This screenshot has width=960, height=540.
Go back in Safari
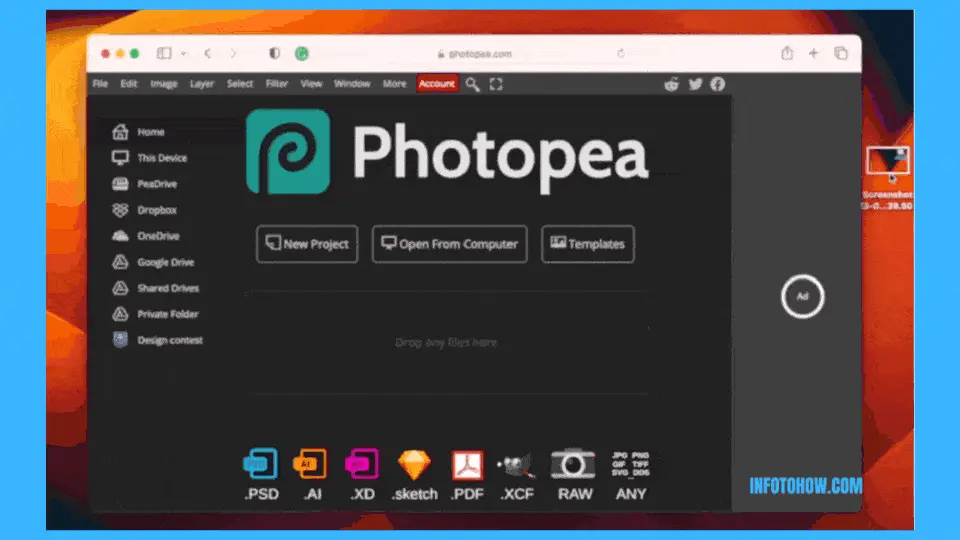tap(208, 53)
